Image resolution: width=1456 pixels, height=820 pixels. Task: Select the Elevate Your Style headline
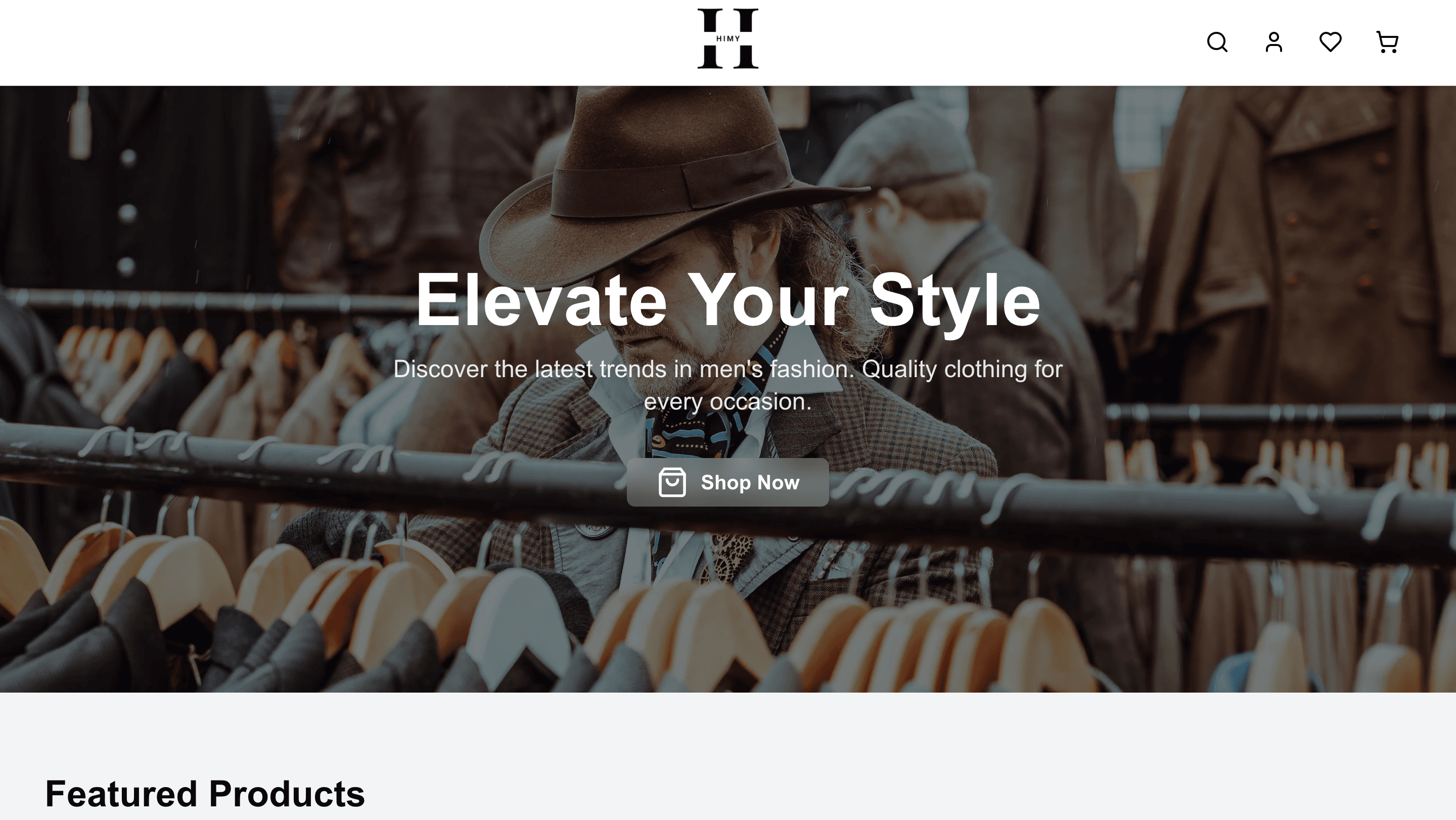coord(728,300)
